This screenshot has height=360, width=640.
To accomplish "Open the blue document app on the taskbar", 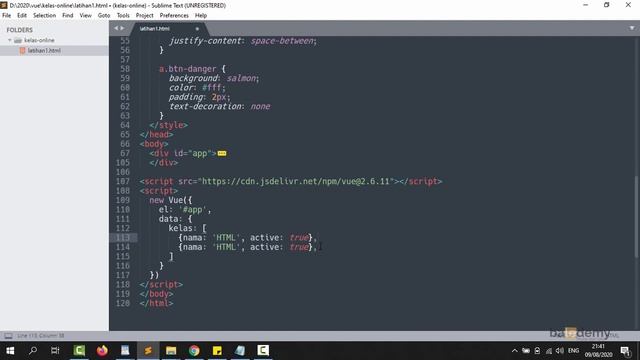I will coord(125,351).
